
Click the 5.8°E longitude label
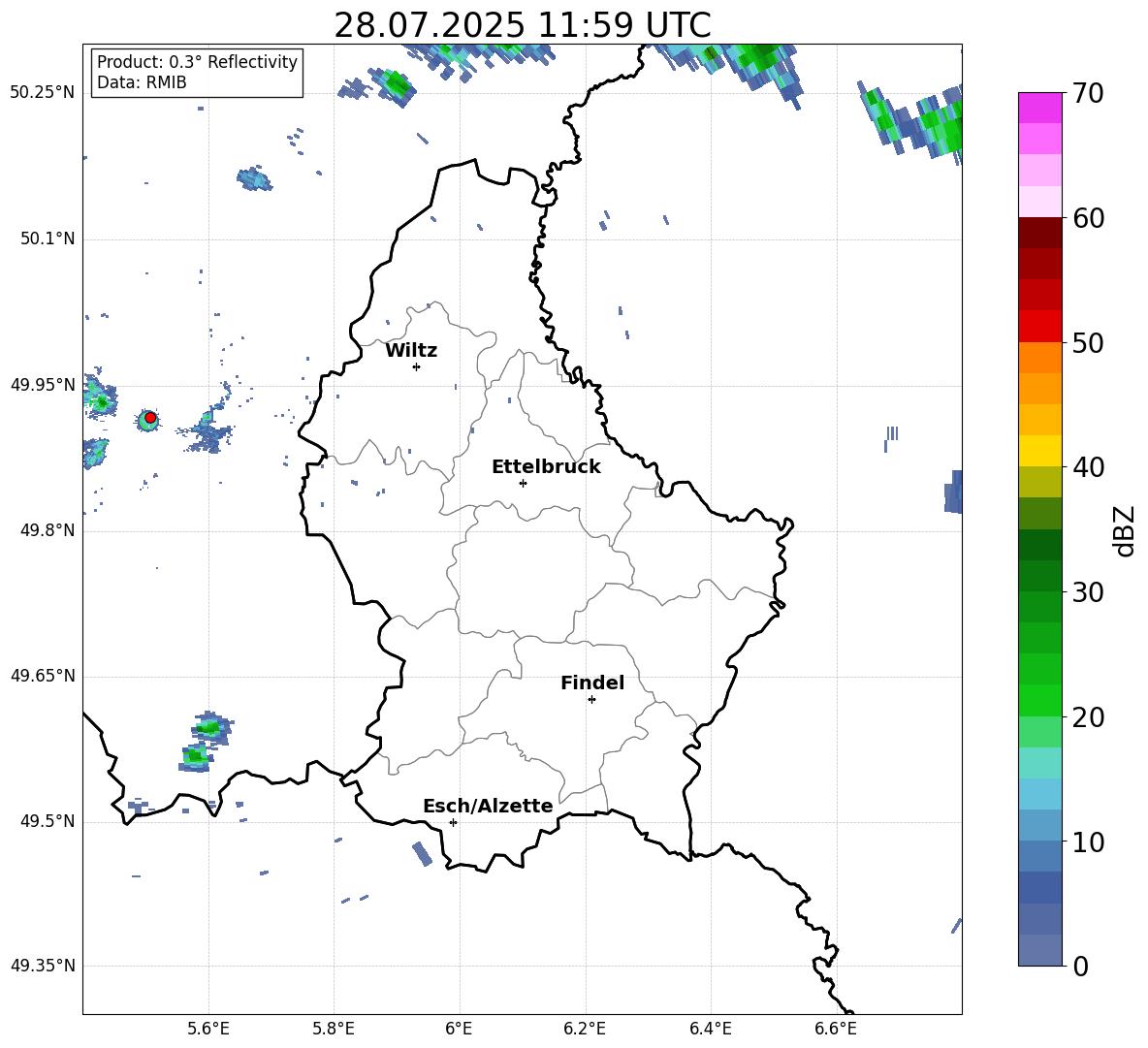click(x=334, y=1029)
